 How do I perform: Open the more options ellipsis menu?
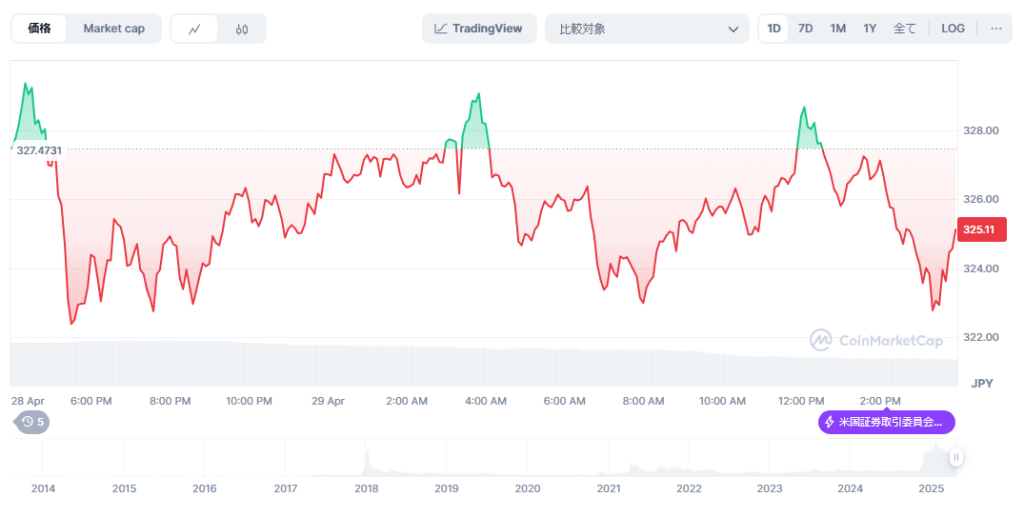996,29
